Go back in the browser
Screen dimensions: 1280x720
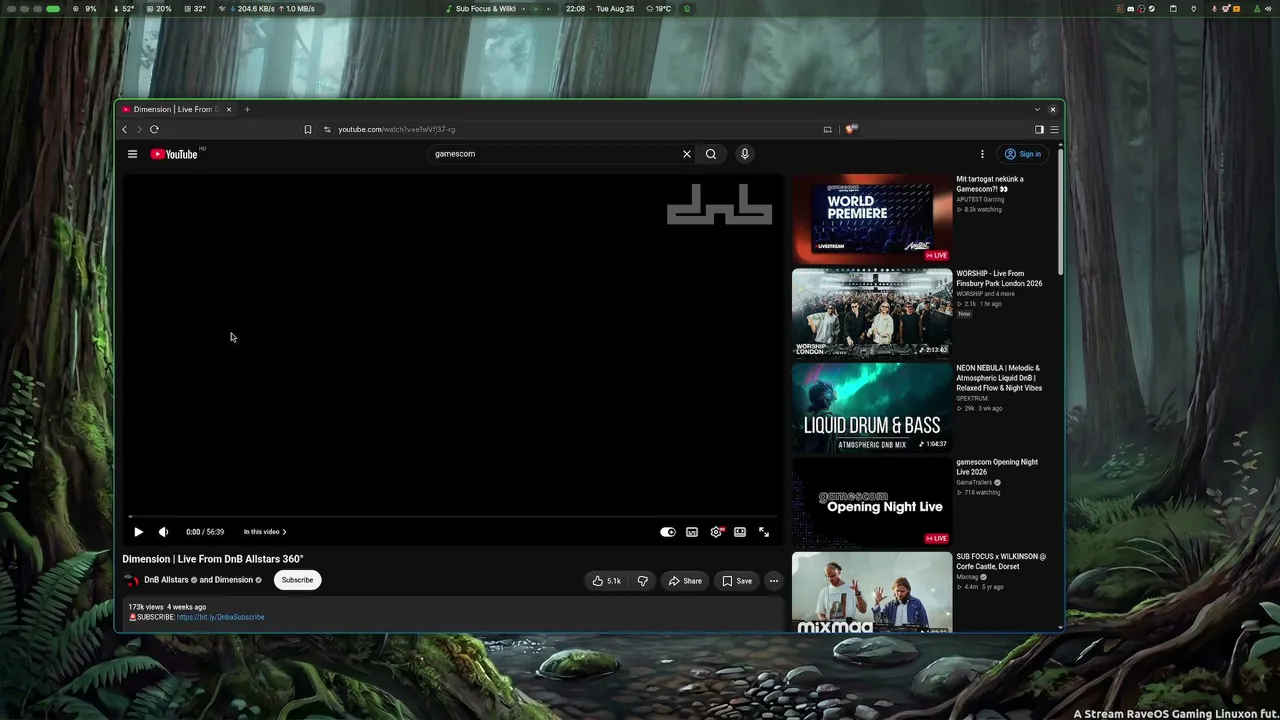125,129
